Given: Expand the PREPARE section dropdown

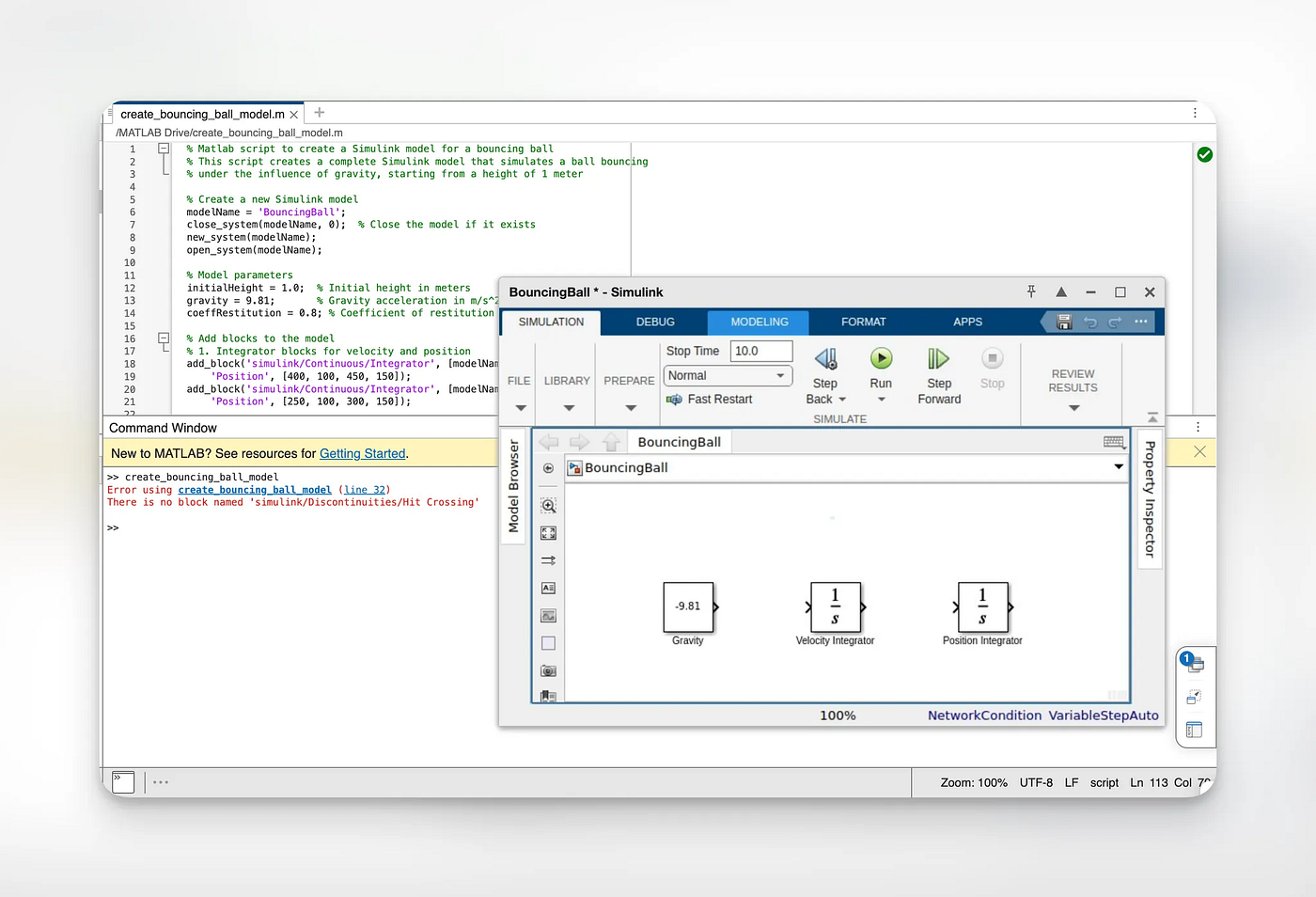Looking at the screenshot, I should click(630, 408).
